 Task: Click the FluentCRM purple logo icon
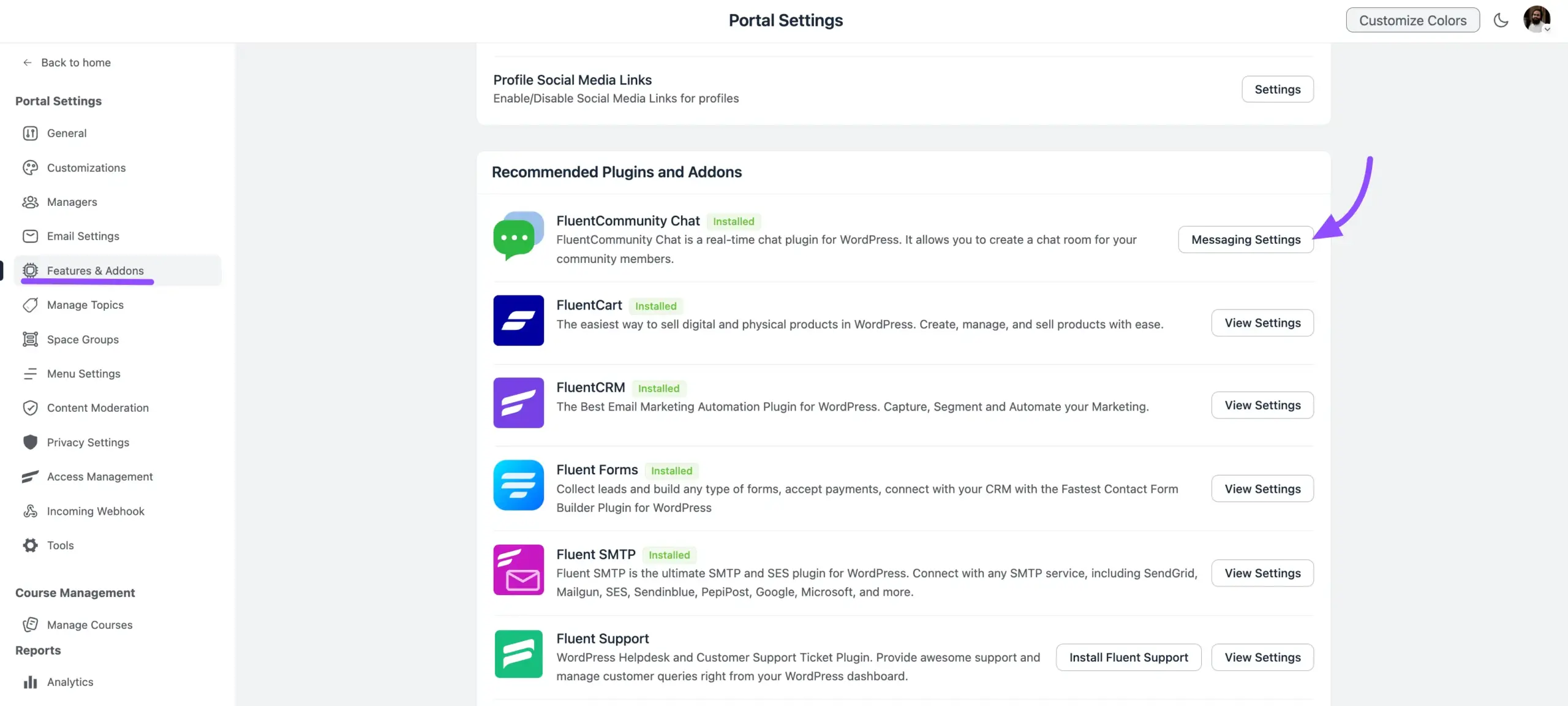[x=518, y=403]
